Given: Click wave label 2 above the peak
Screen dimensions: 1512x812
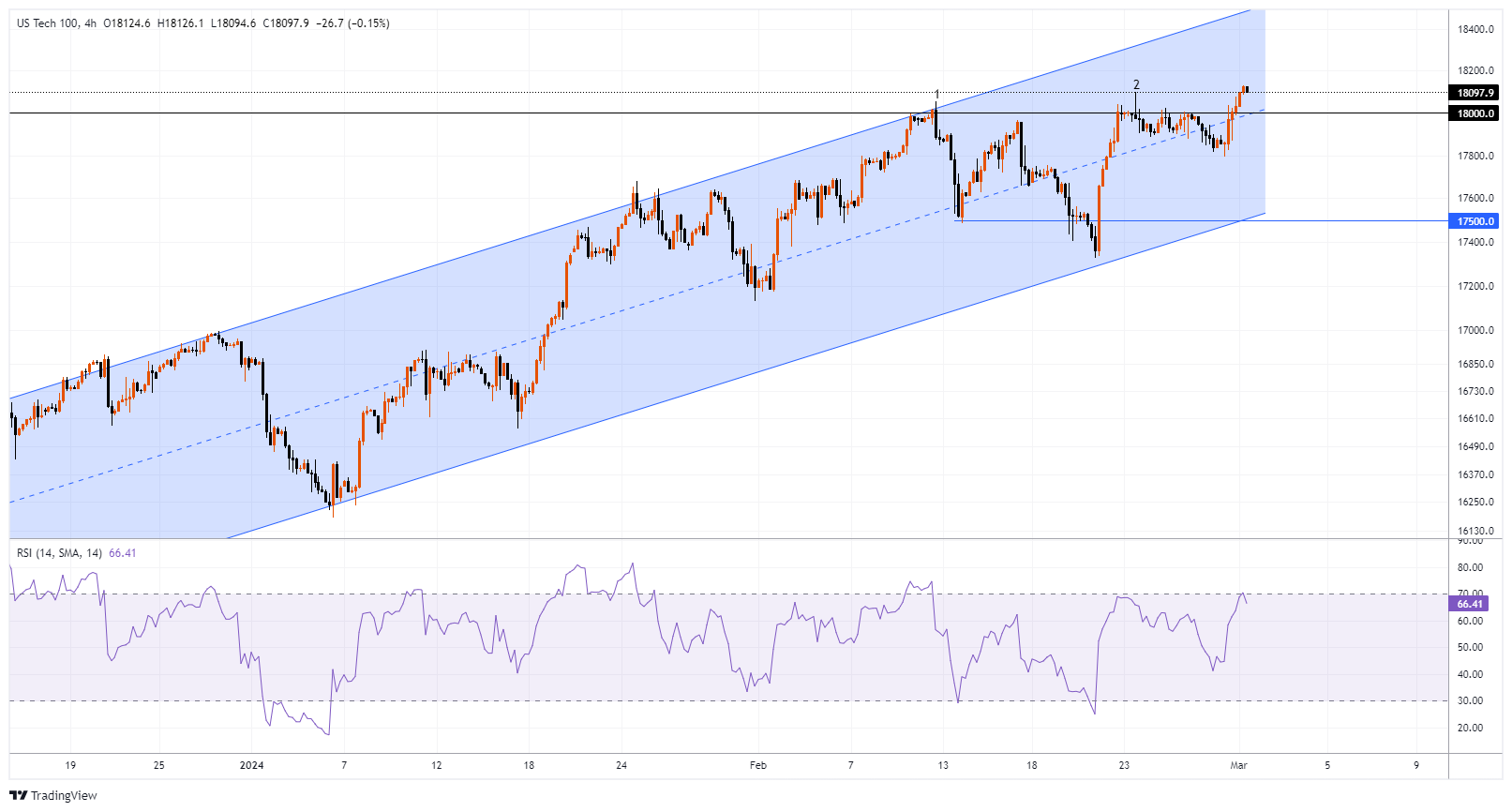Looking at the screenshot, I should (x=1136, y=84).
